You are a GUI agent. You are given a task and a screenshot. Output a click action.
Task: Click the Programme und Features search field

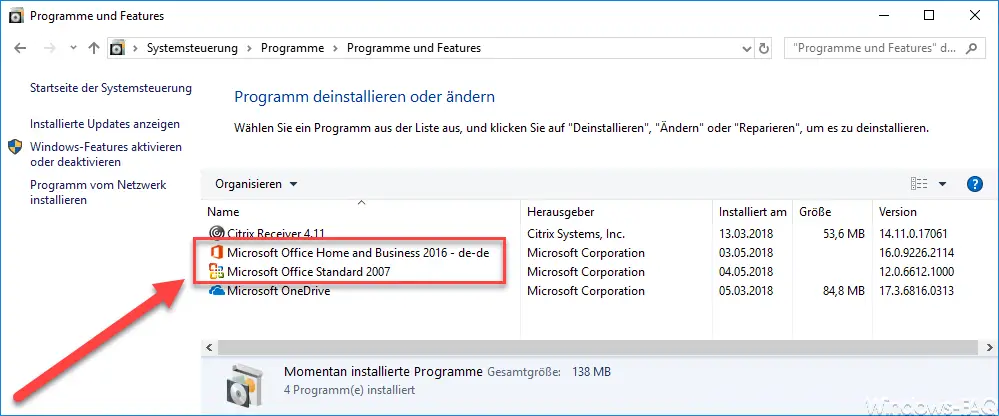(884, 48)
